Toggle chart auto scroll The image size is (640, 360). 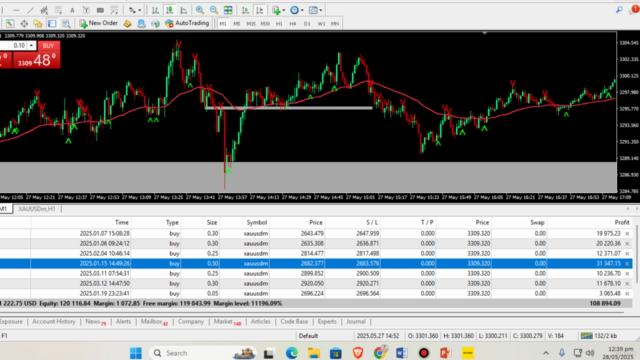pos(245,10)
